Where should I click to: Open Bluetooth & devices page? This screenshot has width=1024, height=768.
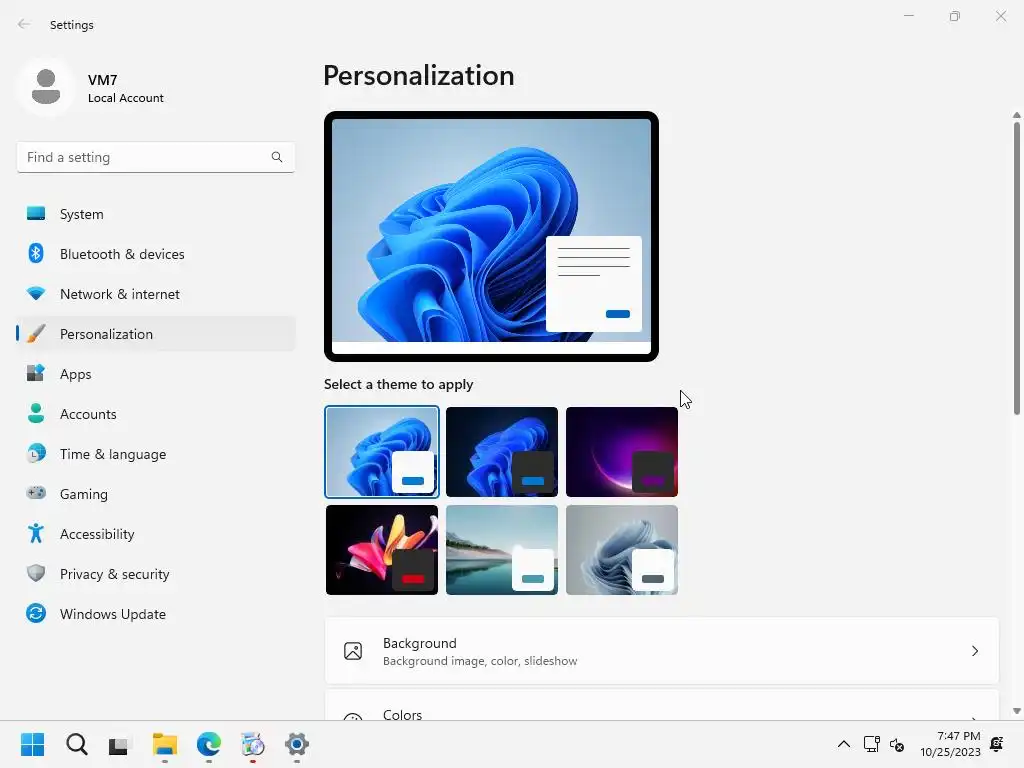[x=155, y=254]
